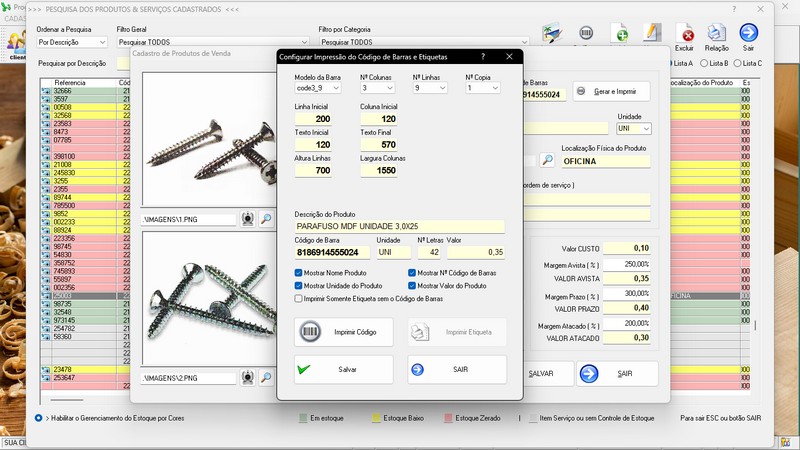
Task: Click magnifier icon next to IMAGENS\2.PNG
Action: (x=266, y=378)
